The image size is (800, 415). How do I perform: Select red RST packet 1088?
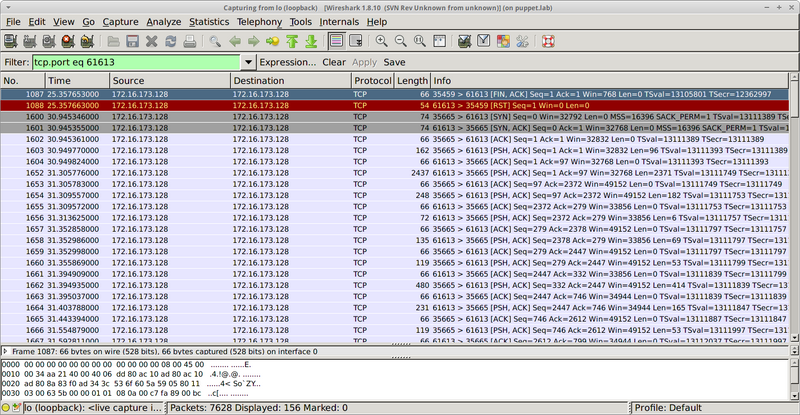(x=395, y=105)
